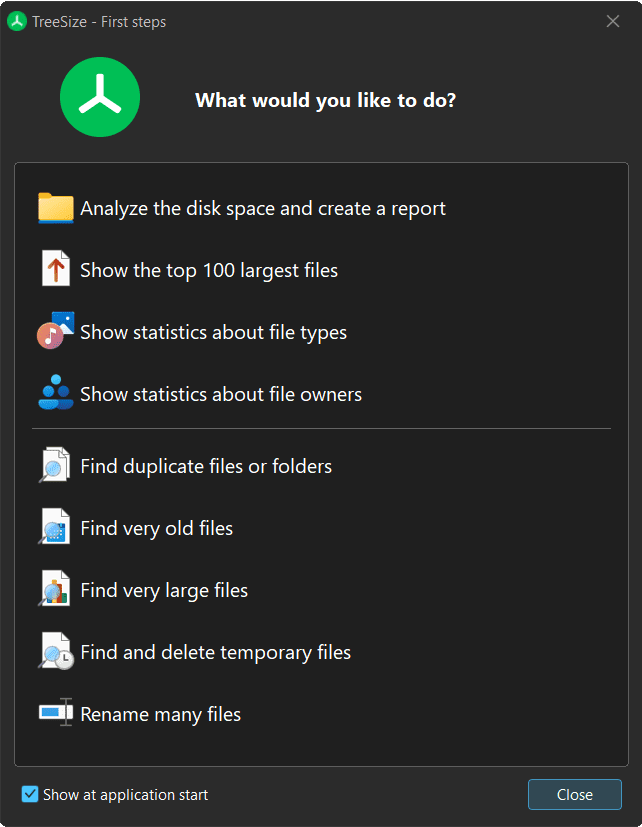Viewport: 642px width, 827px height.
Task: Click the duplicate files search icon
Action: (x=55, y=465)
